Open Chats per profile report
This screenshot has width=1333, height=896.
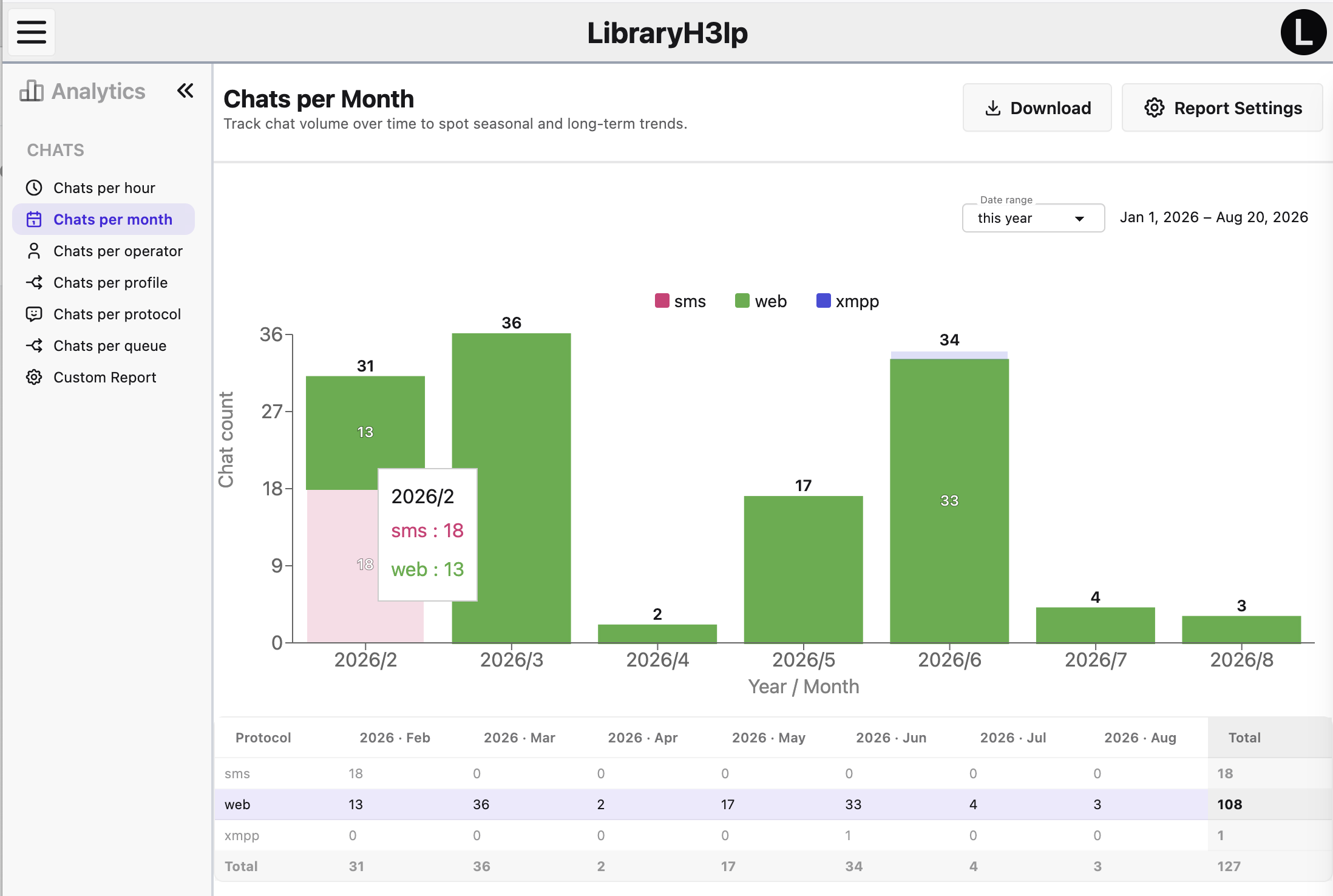(x=103, y=282)
